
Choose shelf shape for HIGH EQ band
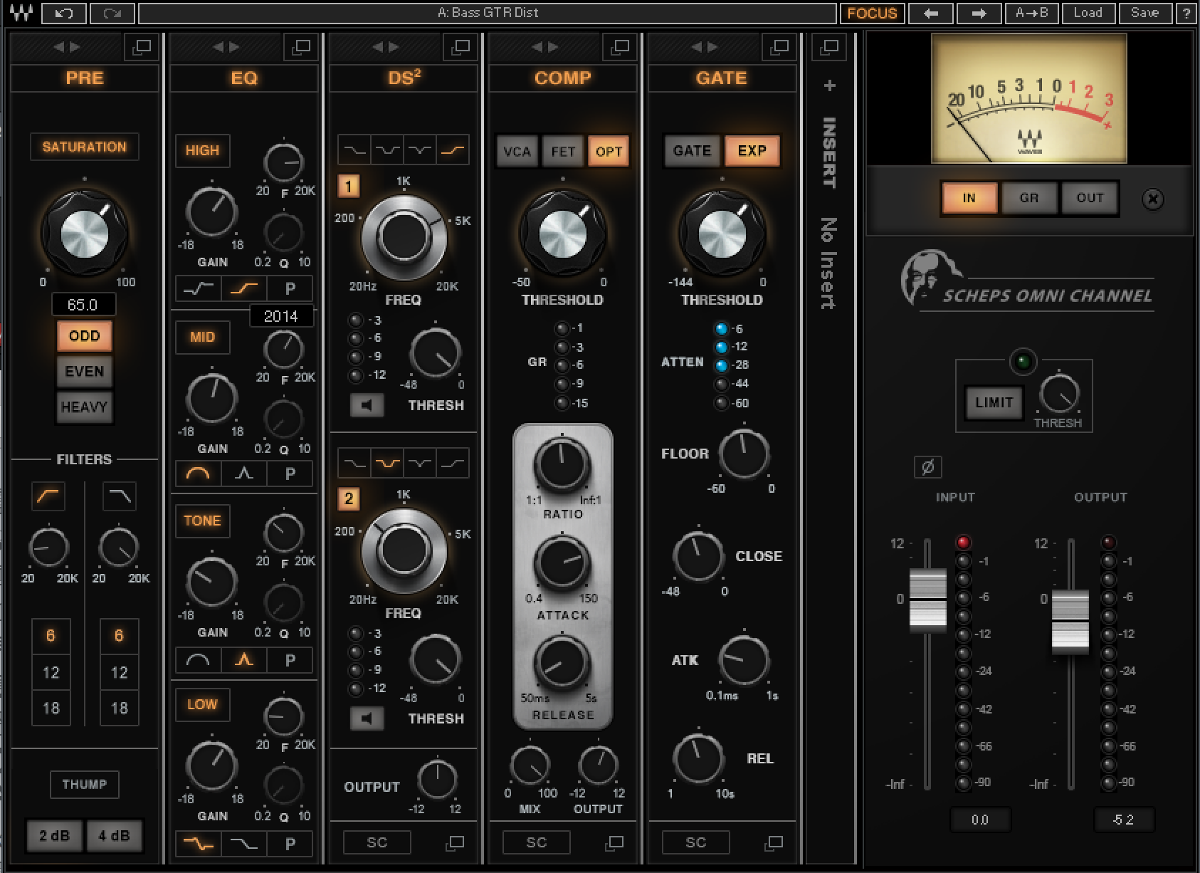pos(244,289)
